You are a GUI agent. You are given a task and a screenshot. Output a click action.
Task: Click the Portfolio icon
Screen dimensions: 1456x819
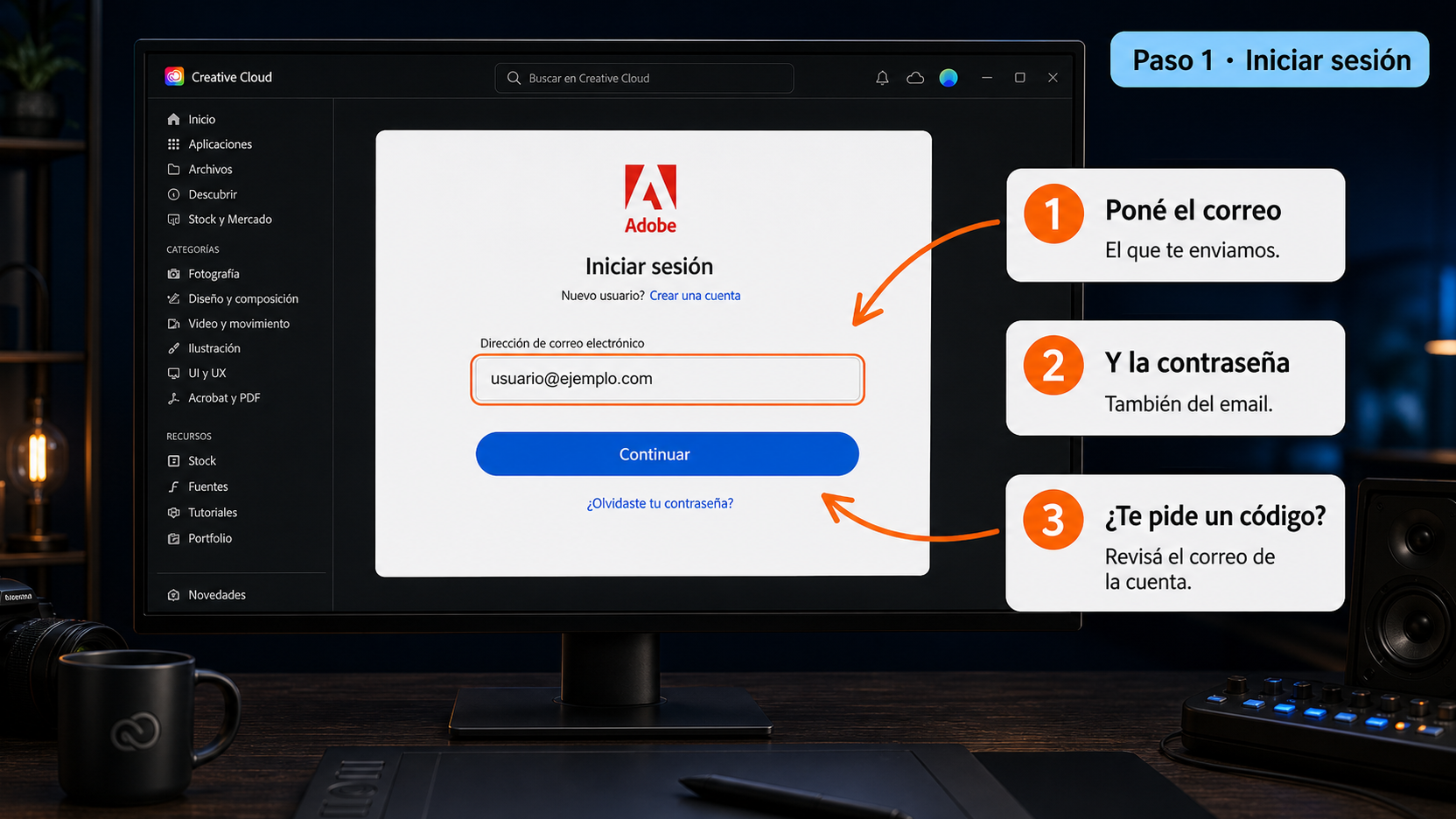point(173,539)
